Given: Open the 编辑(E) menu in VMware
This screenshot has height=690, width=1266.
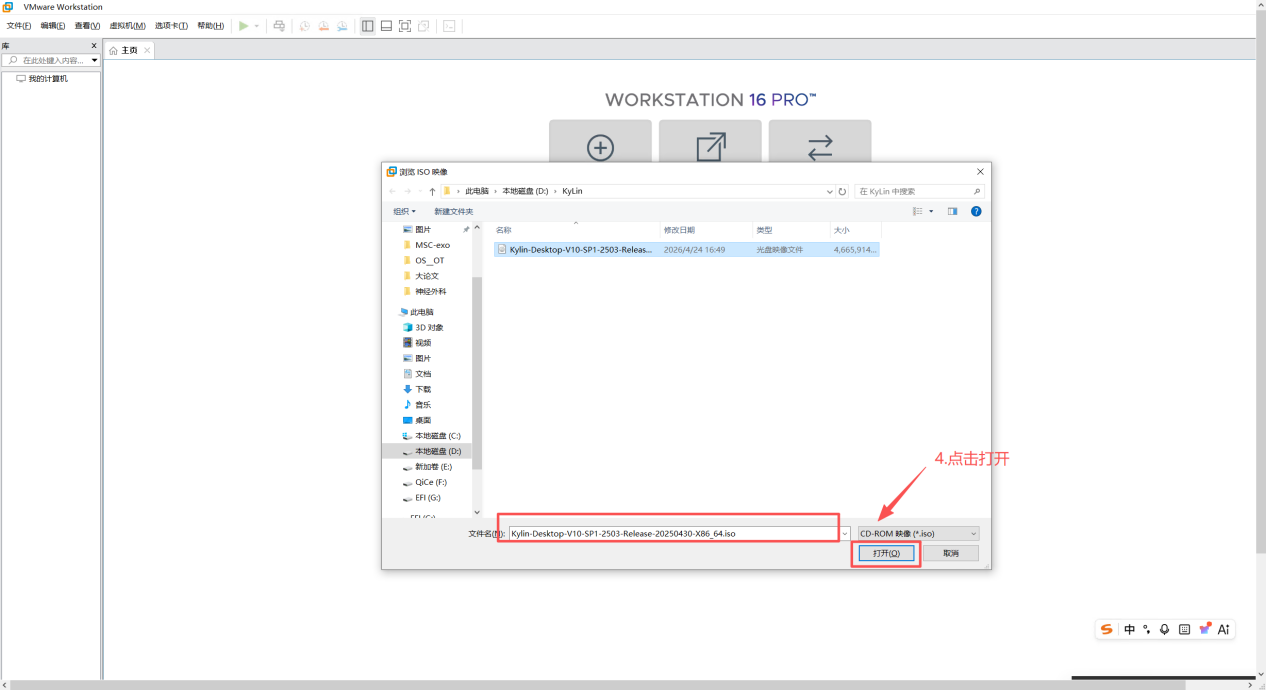Looking at the screenshot, I should (x=53, y=26).
